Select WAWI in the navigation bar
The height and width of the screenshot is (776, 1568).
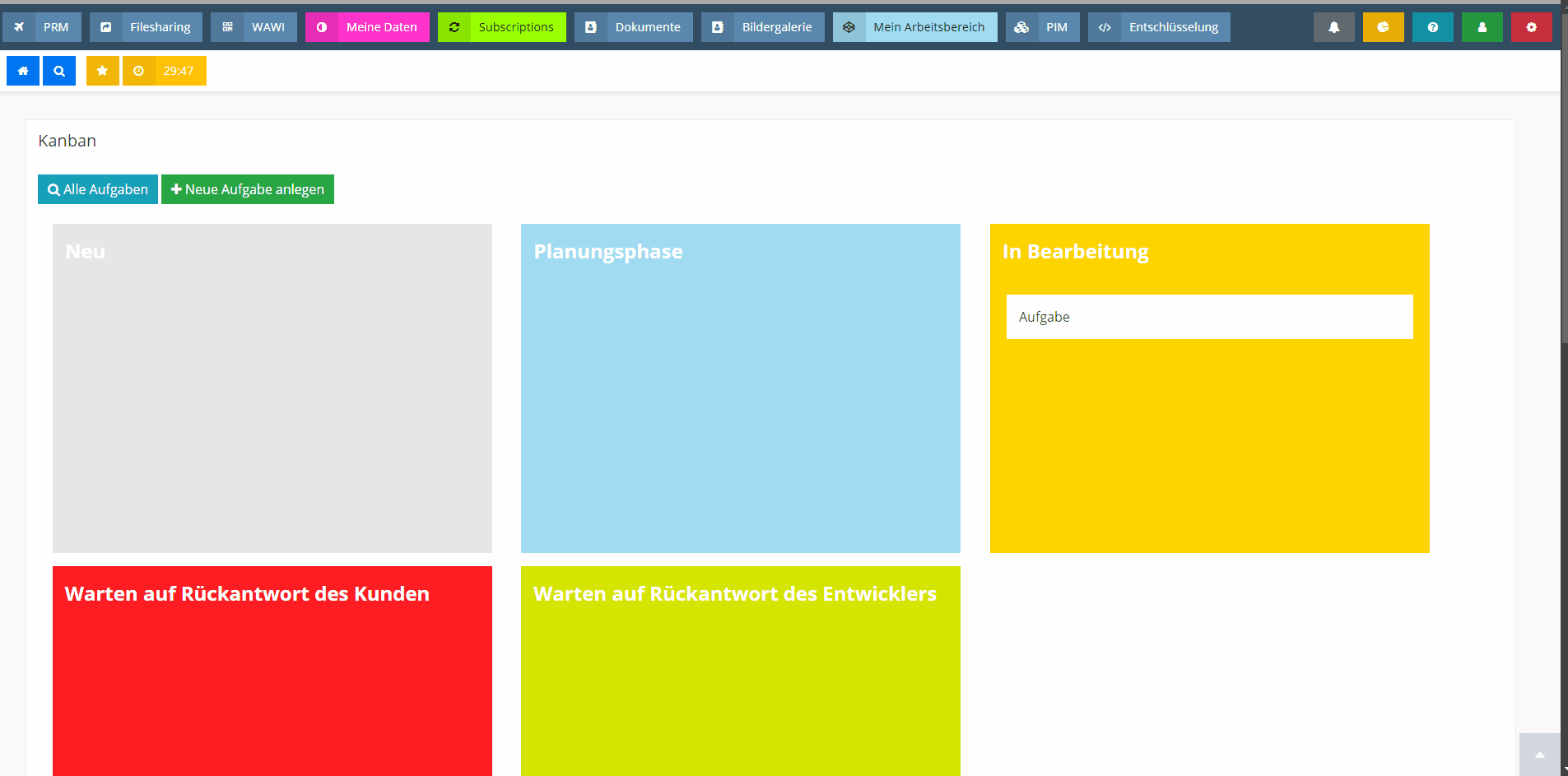click(x=254, y=27)
